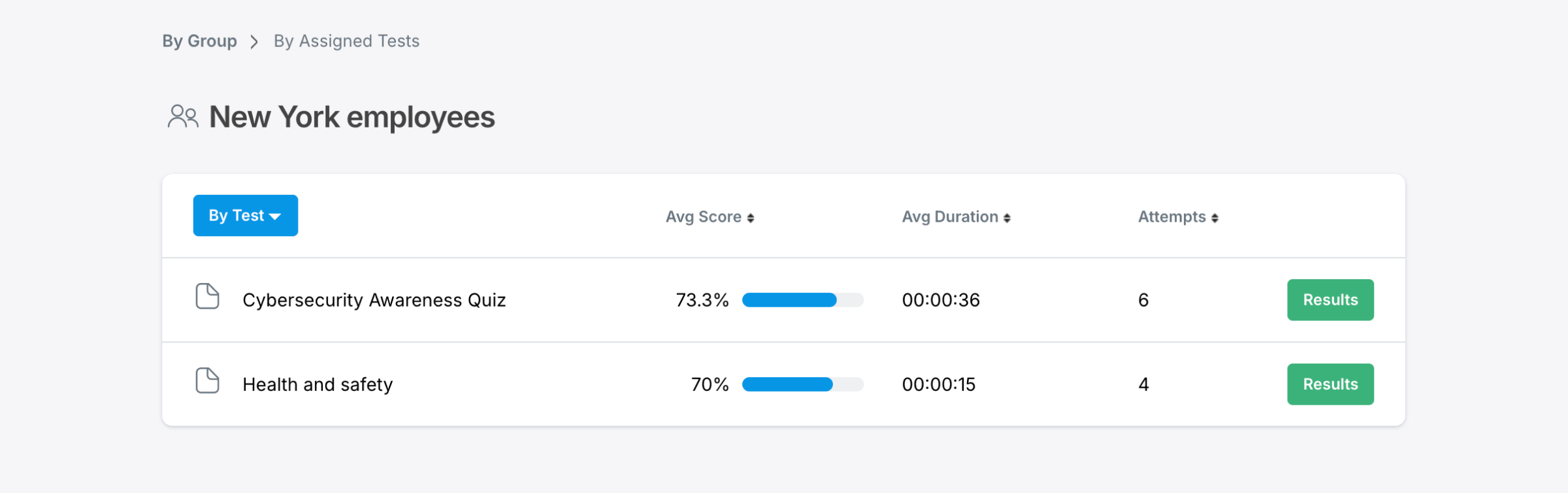
Task: Select By Assigned Tests in the breadcrumb
Action: pos(346,41)
